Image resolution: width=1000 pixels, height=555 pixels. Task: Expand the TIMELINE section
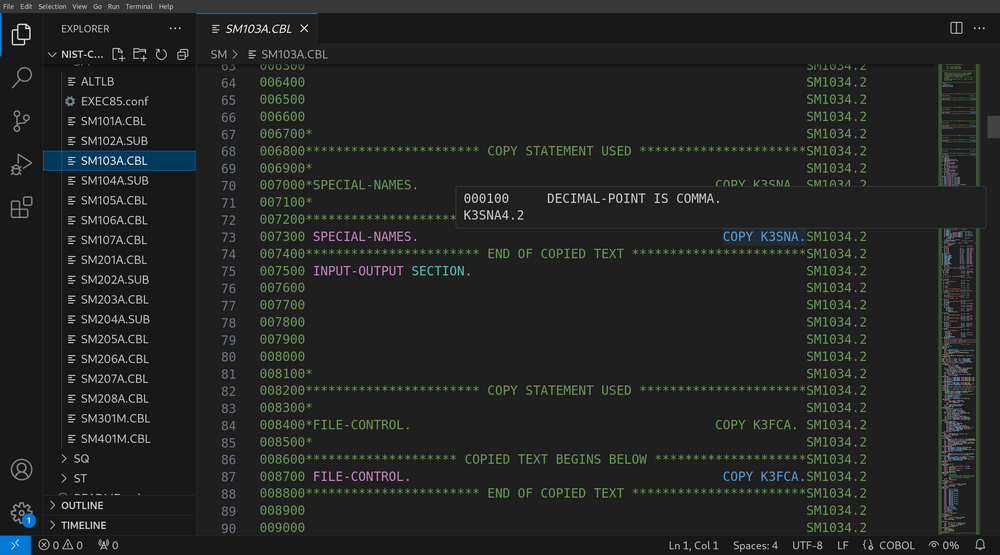coord(84,525)
